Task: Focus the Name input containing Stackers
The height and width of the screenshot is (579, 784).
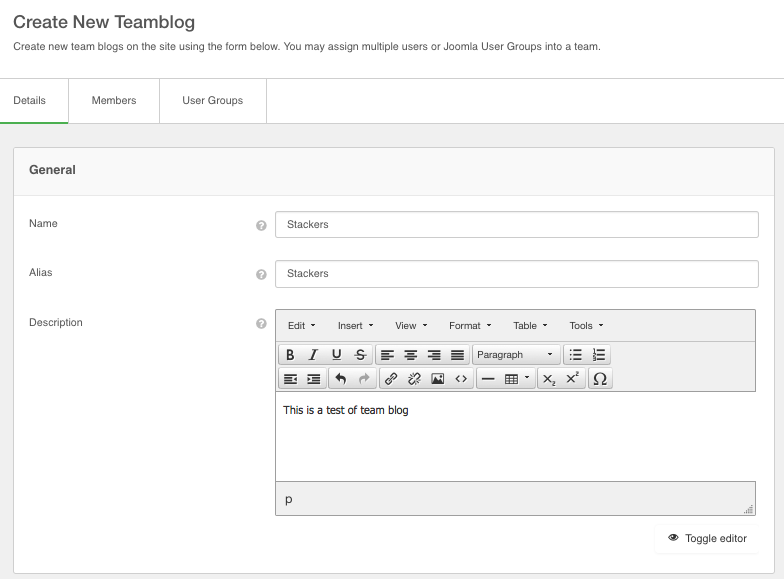Action: [516, 224]
